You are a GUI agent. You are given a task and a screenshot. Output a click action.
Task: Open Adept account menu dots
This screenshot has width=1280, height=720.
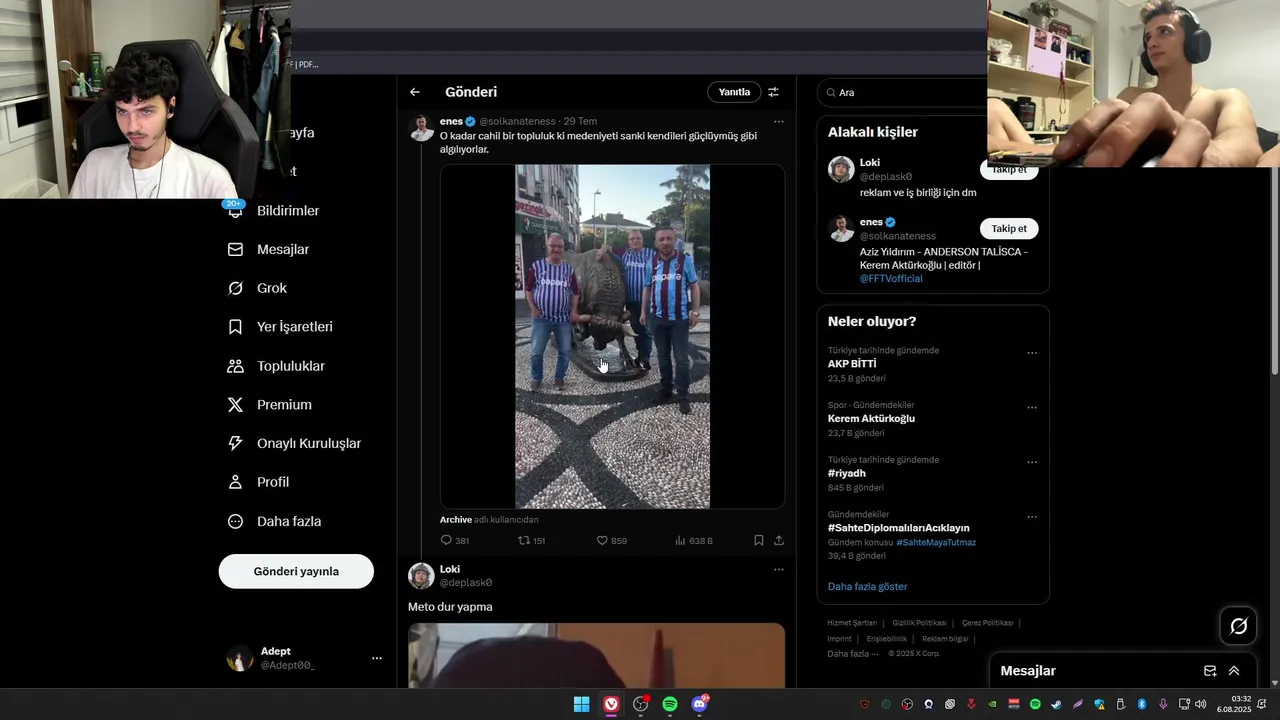(x=377, y=658)
